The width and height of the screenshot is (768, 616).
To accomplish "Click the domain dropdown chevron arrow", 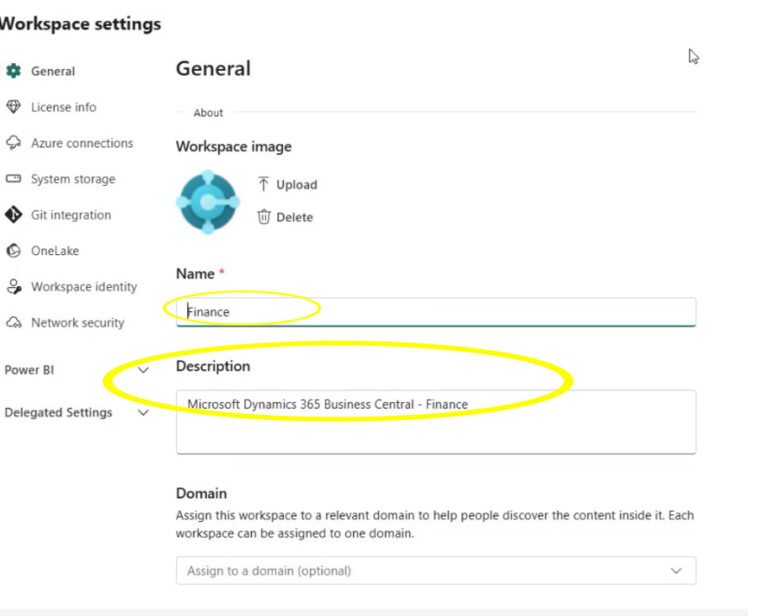I will (676, 571).
